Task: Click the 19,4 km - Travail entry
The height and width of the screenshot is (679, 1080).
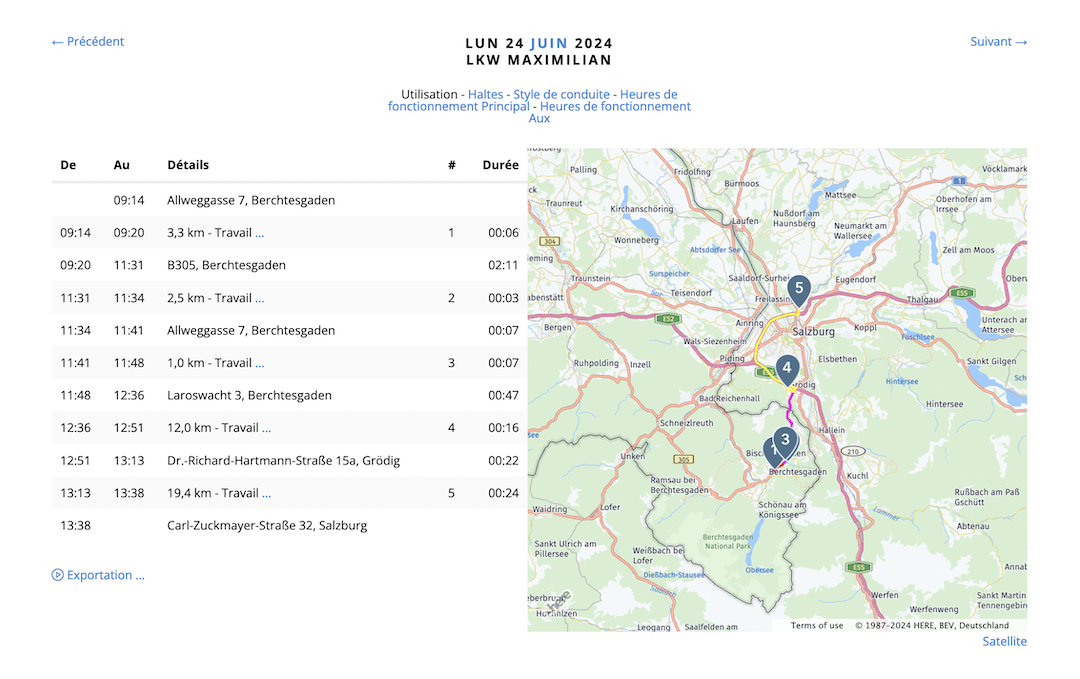Action: pyautogui.click(x=213, y=493)
